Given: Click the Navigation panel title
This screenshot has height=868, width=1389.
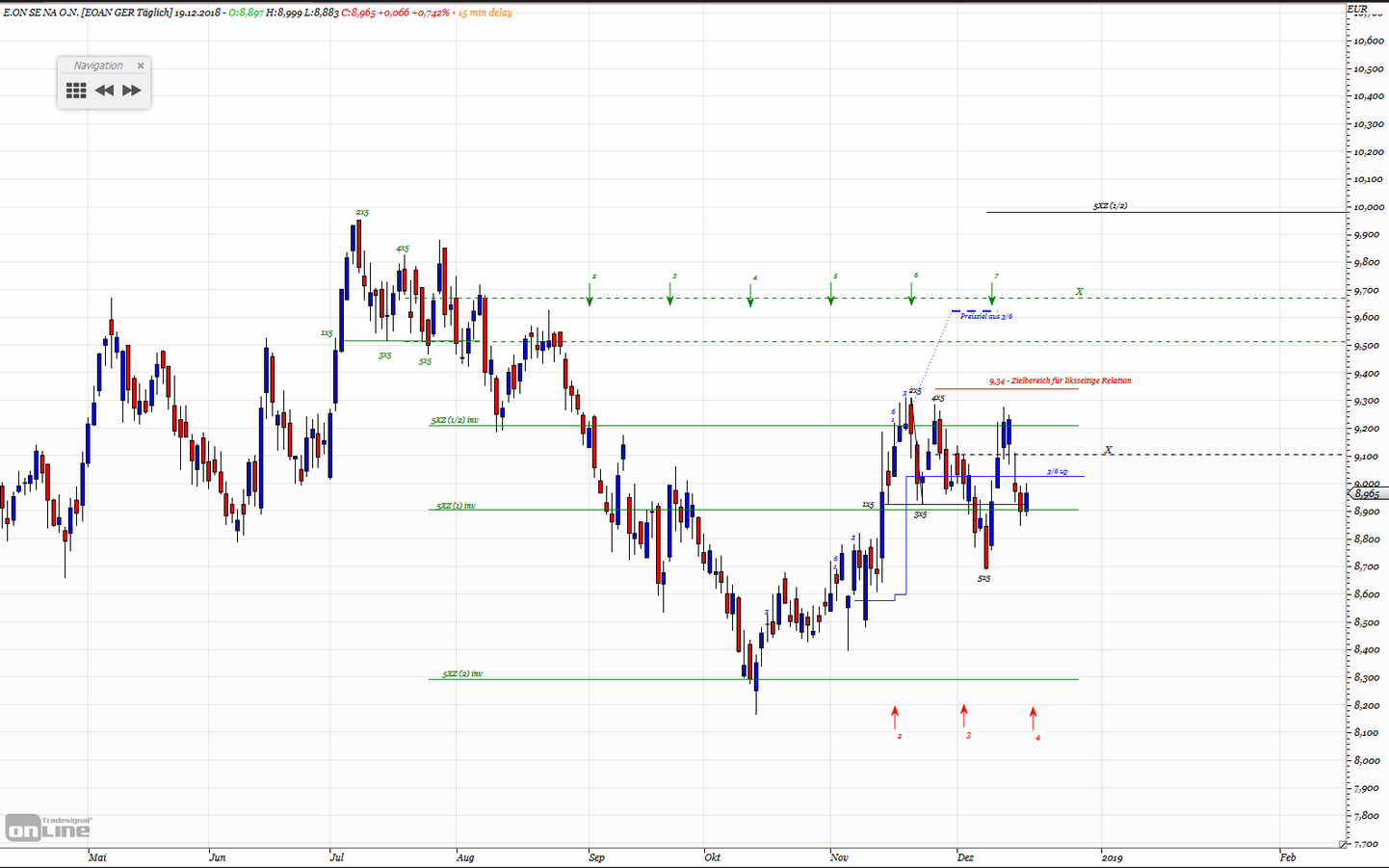Looking at the screenshot, I should (x=98, y=66).
